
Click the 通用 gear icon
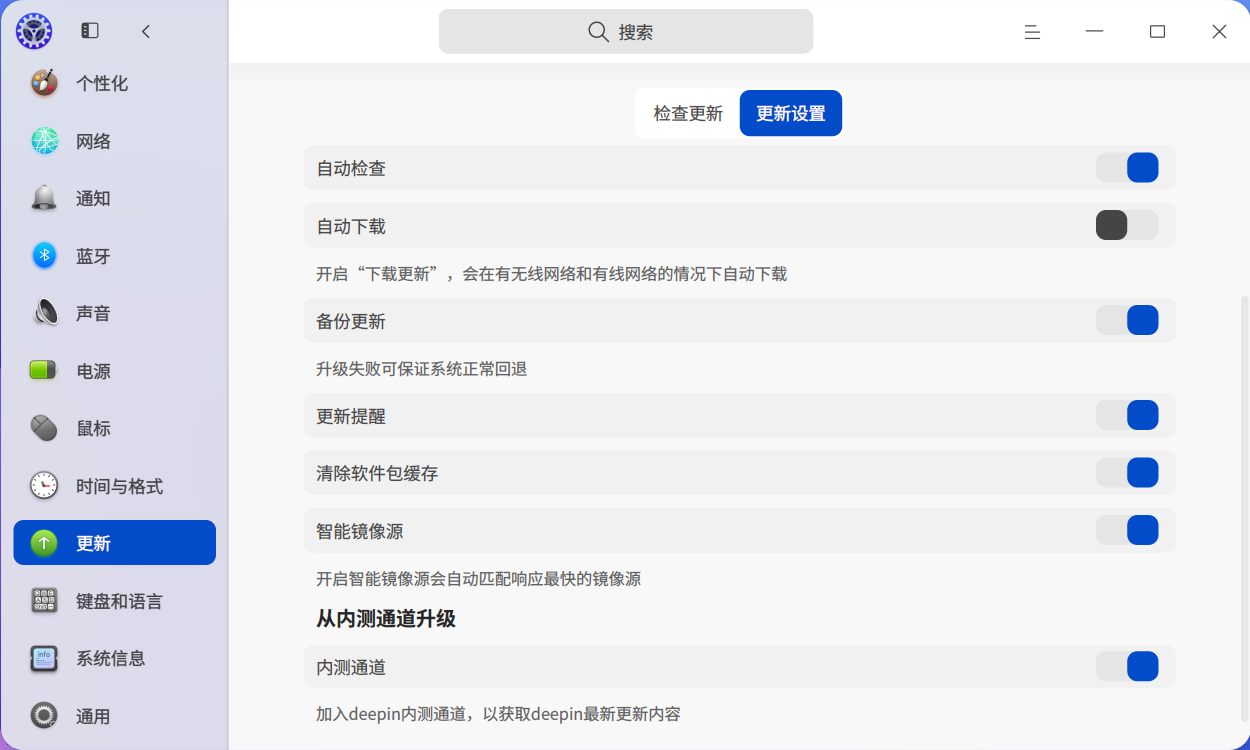(44, 716)
